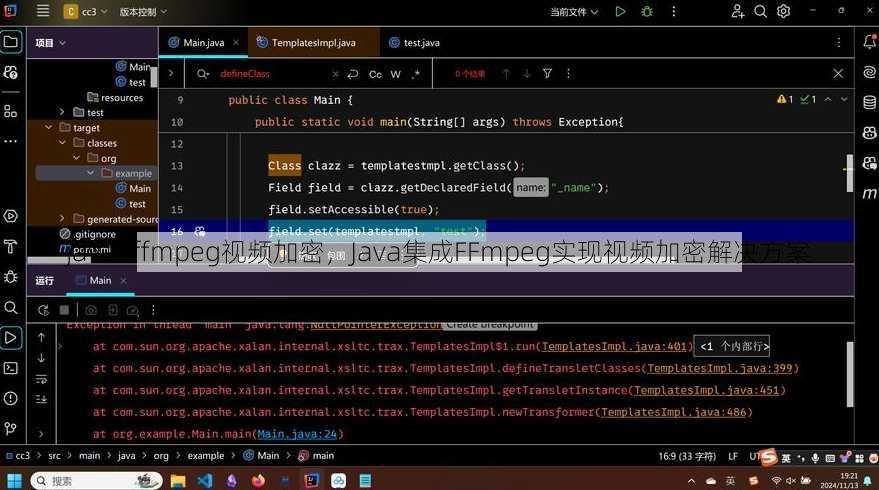Show more tool windows ellipsis in left bar
The height and width of the screenshot is (490, 879).
tap(11, 141)
